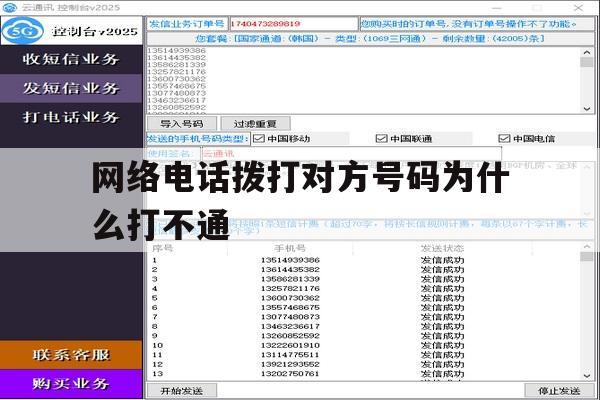Click the 手机号 column header
600x400 pixels.
(290, 248)
